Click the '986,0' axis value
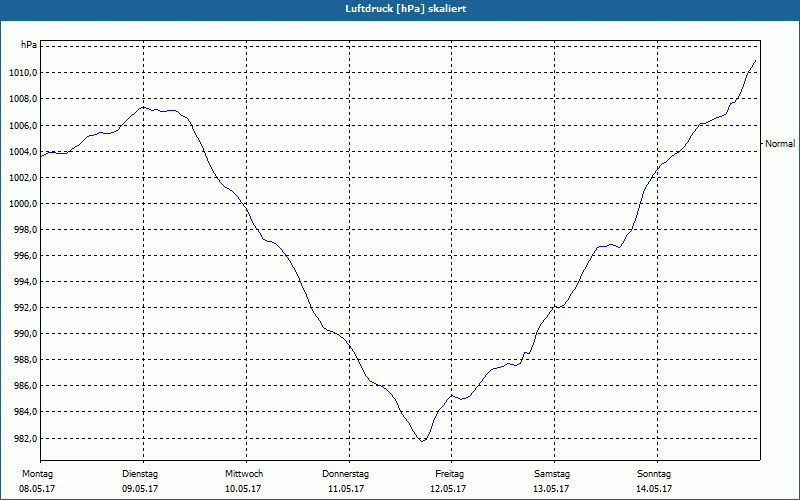The image size is (800, 500). (25, 386)
